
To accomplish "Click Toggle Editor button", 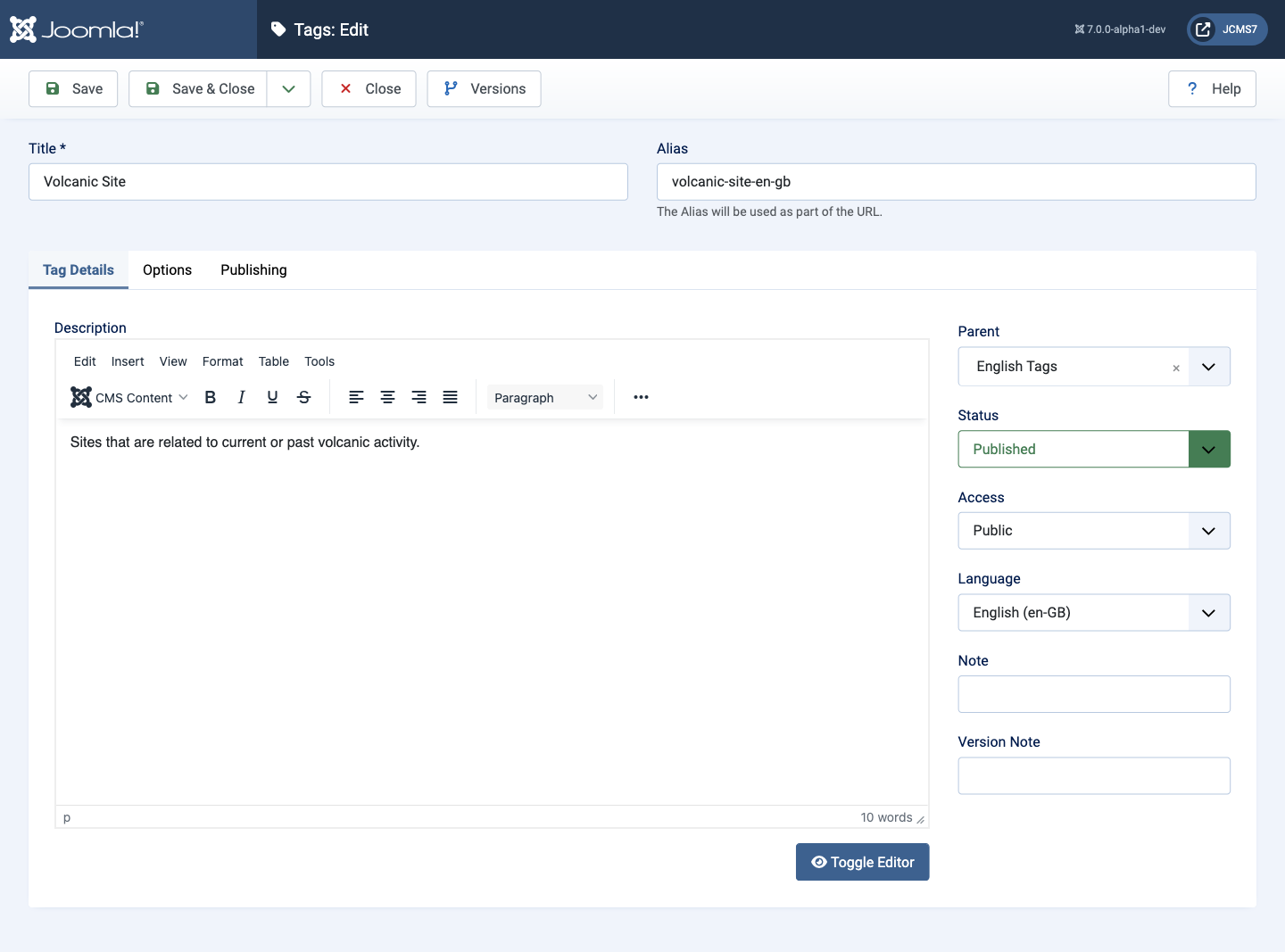I will (862, 862).
